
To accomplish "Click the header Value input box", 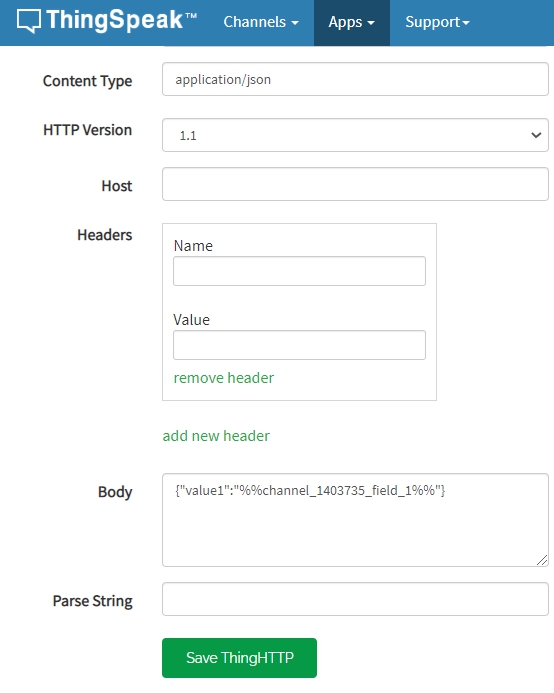I will click(299, 345).
